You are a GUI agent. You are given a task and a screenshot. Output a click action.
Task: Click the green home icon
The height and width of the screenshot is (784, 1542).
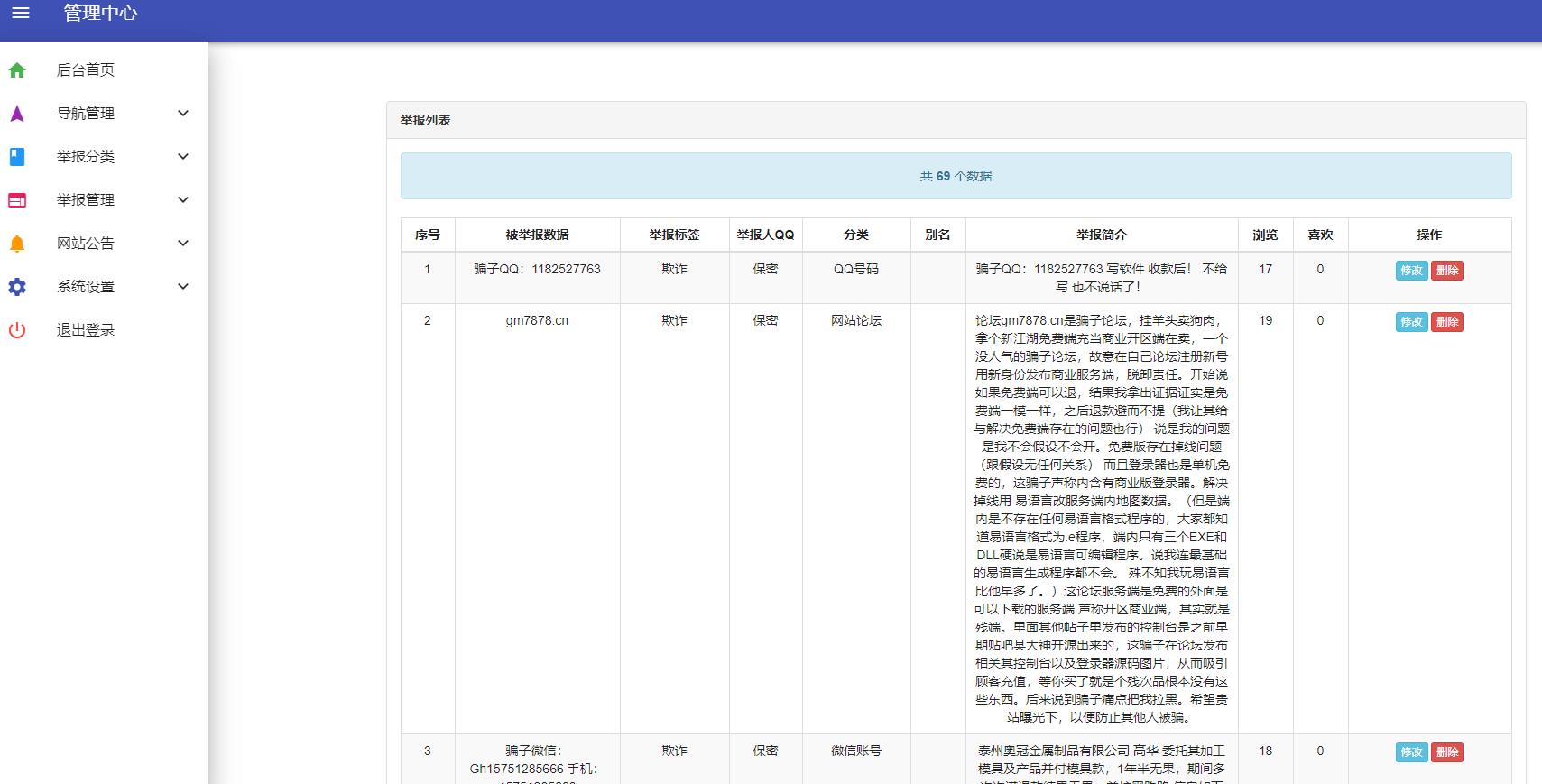coord(17,70)
